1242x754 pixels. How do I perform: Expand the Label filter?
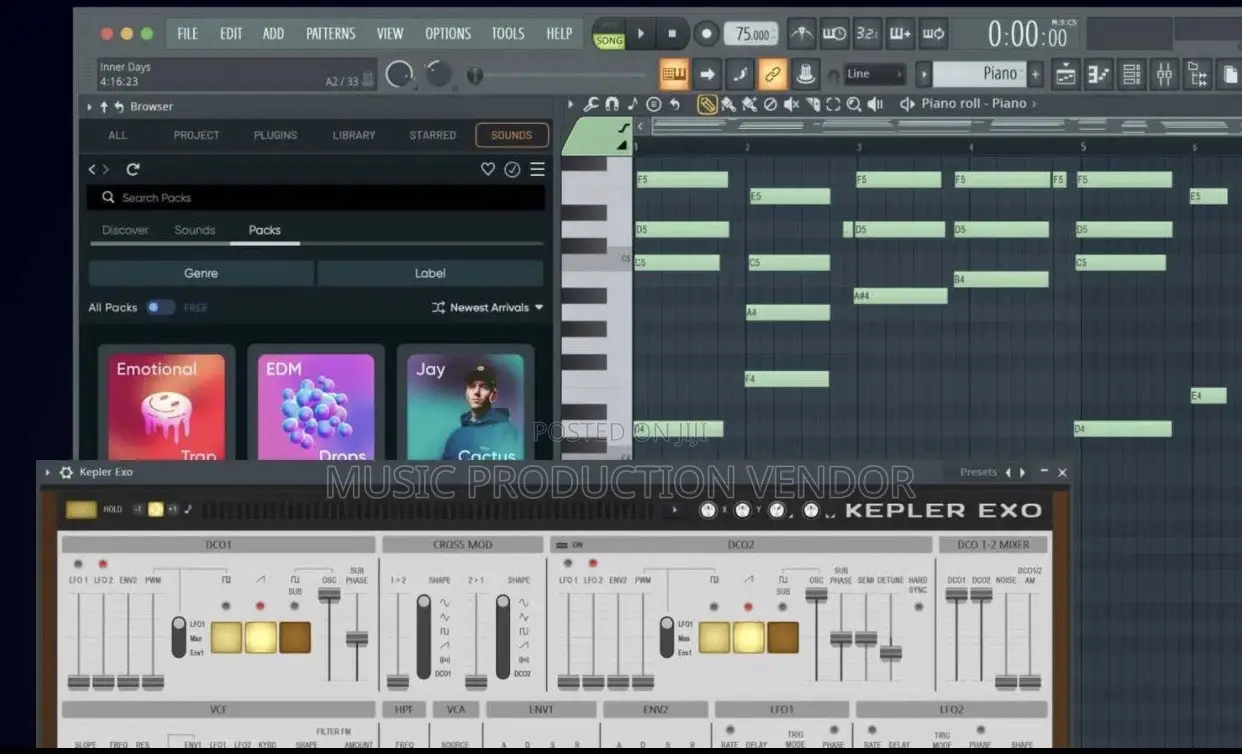(430, 273)
